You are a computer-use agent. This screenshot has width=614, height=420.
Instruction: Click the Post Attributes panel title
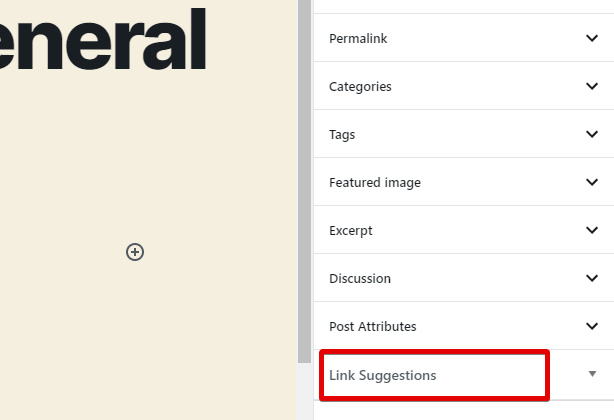(373, 327)
